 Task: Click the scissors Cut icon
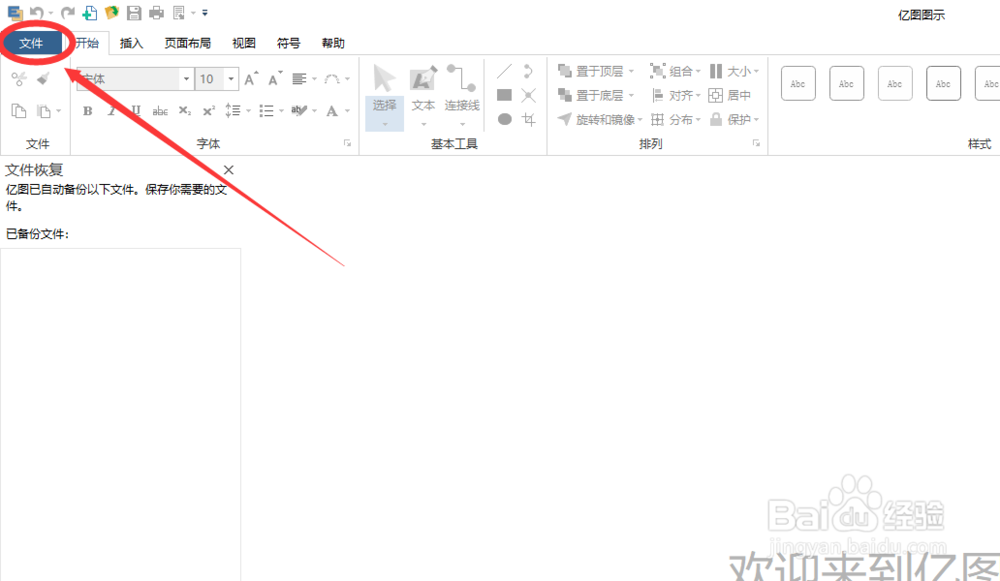[x=19, y=79]
